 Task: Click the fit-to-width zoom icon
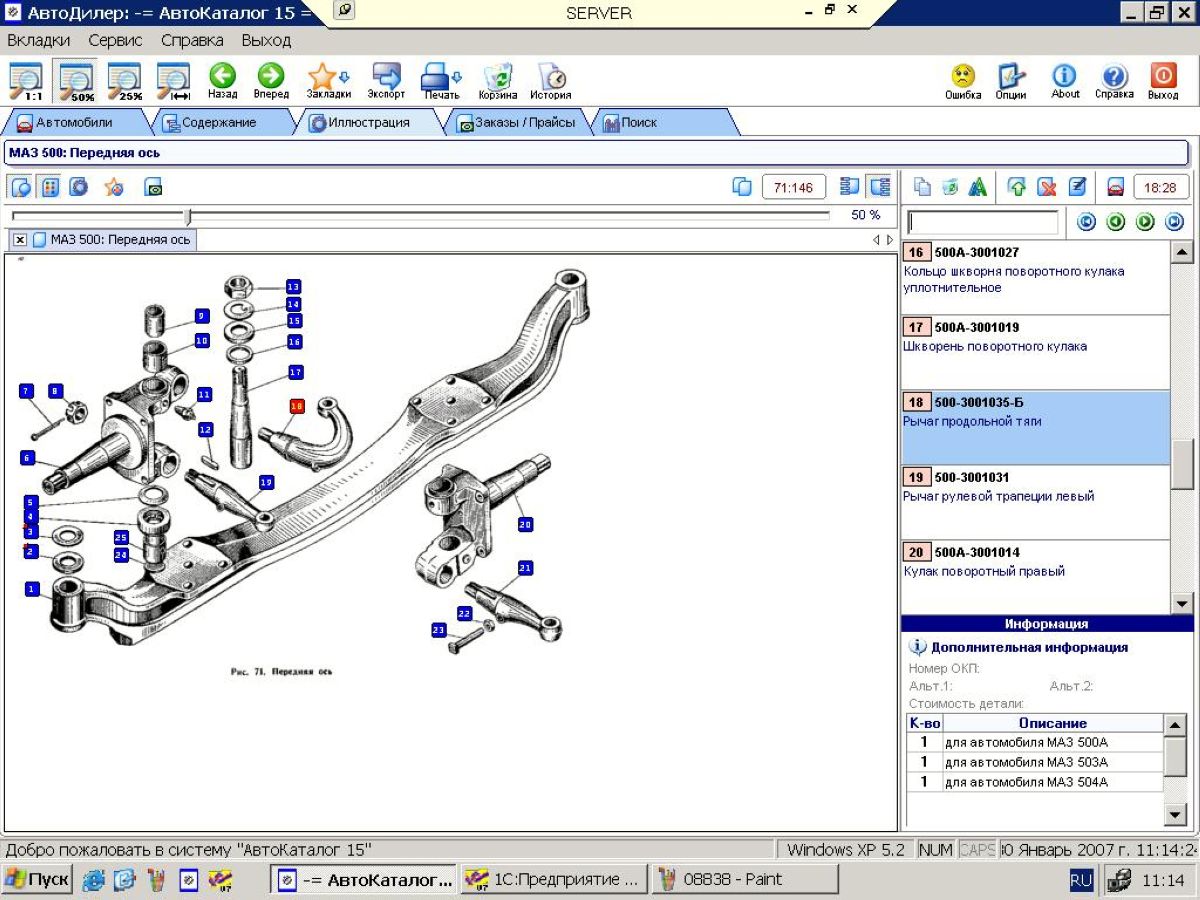174,81
